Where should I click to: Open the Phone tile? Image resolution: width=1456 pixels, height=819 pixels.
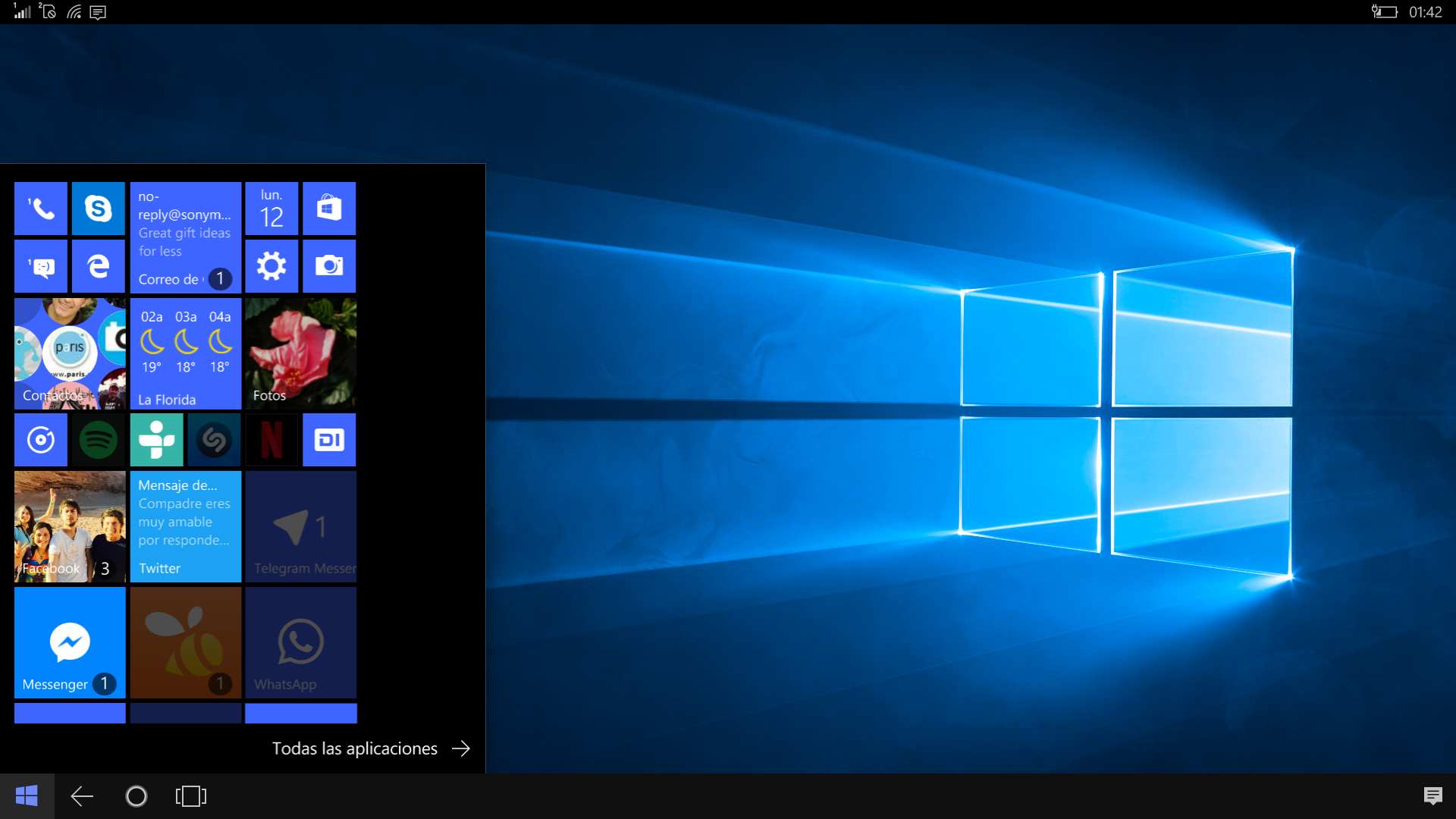(41, 209)
